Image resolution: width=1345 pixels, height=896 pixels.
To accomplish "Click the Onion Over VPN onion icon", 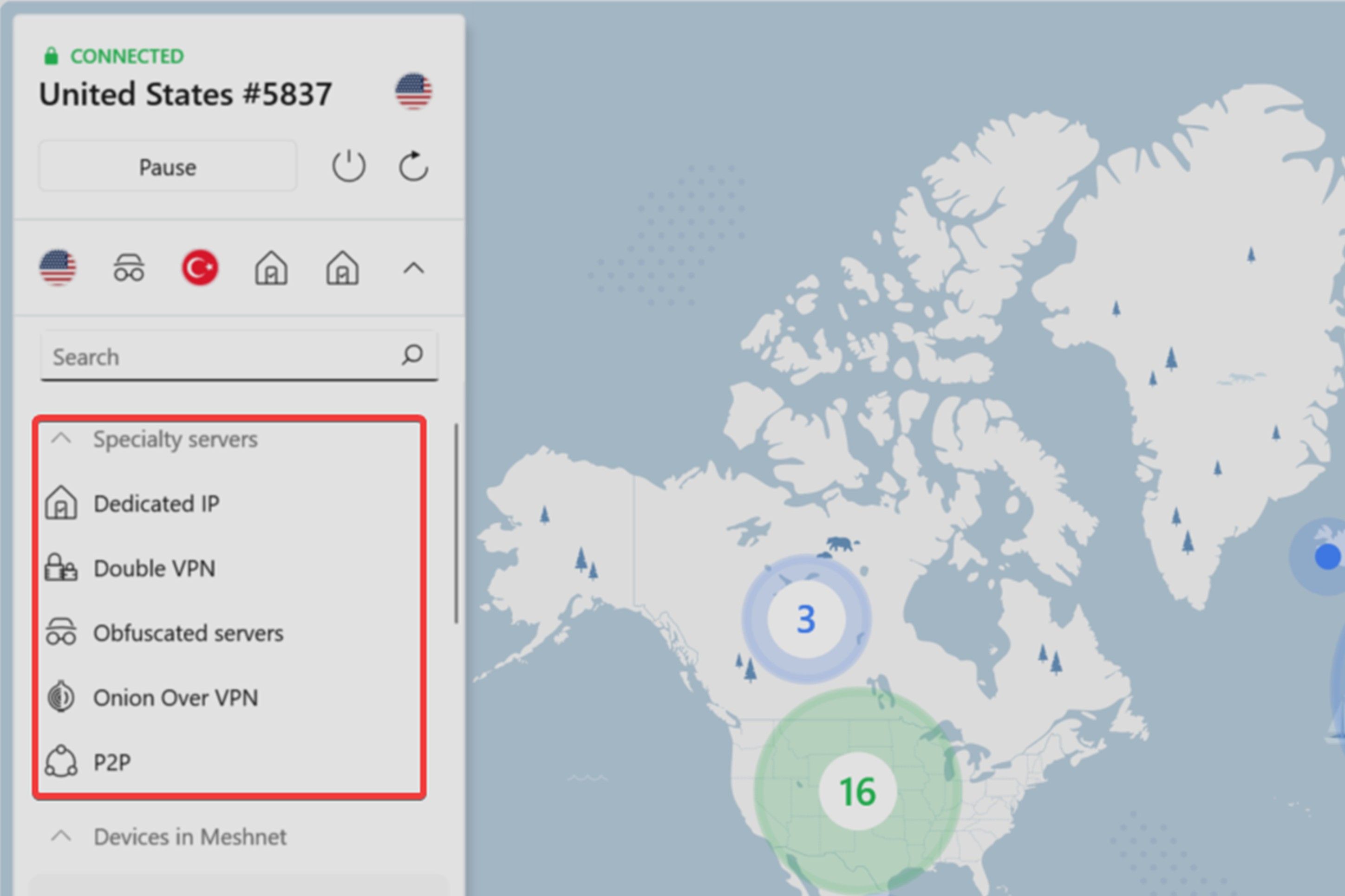I will 60,696.
